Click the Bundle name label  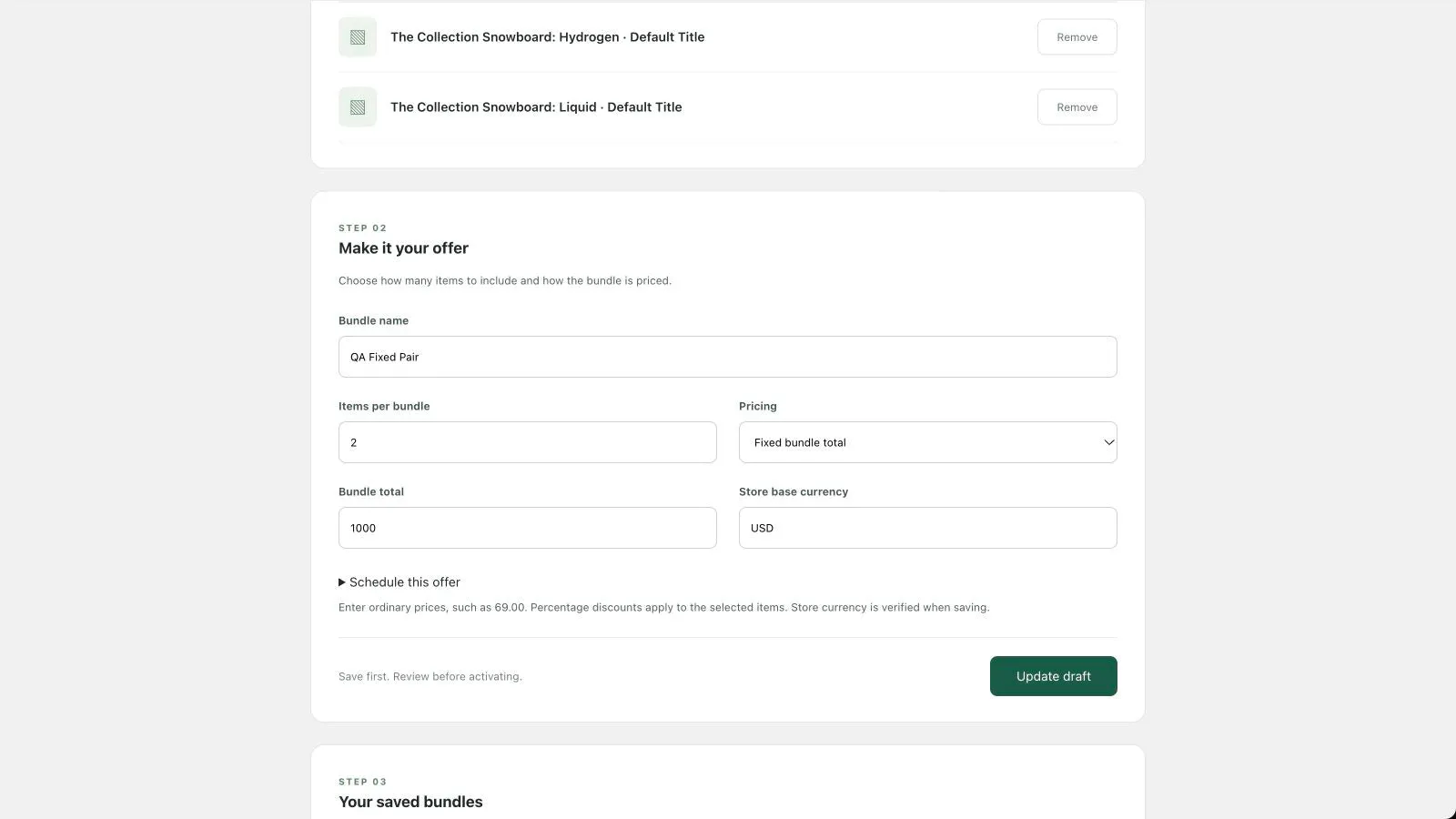click(x=373, y=320)
